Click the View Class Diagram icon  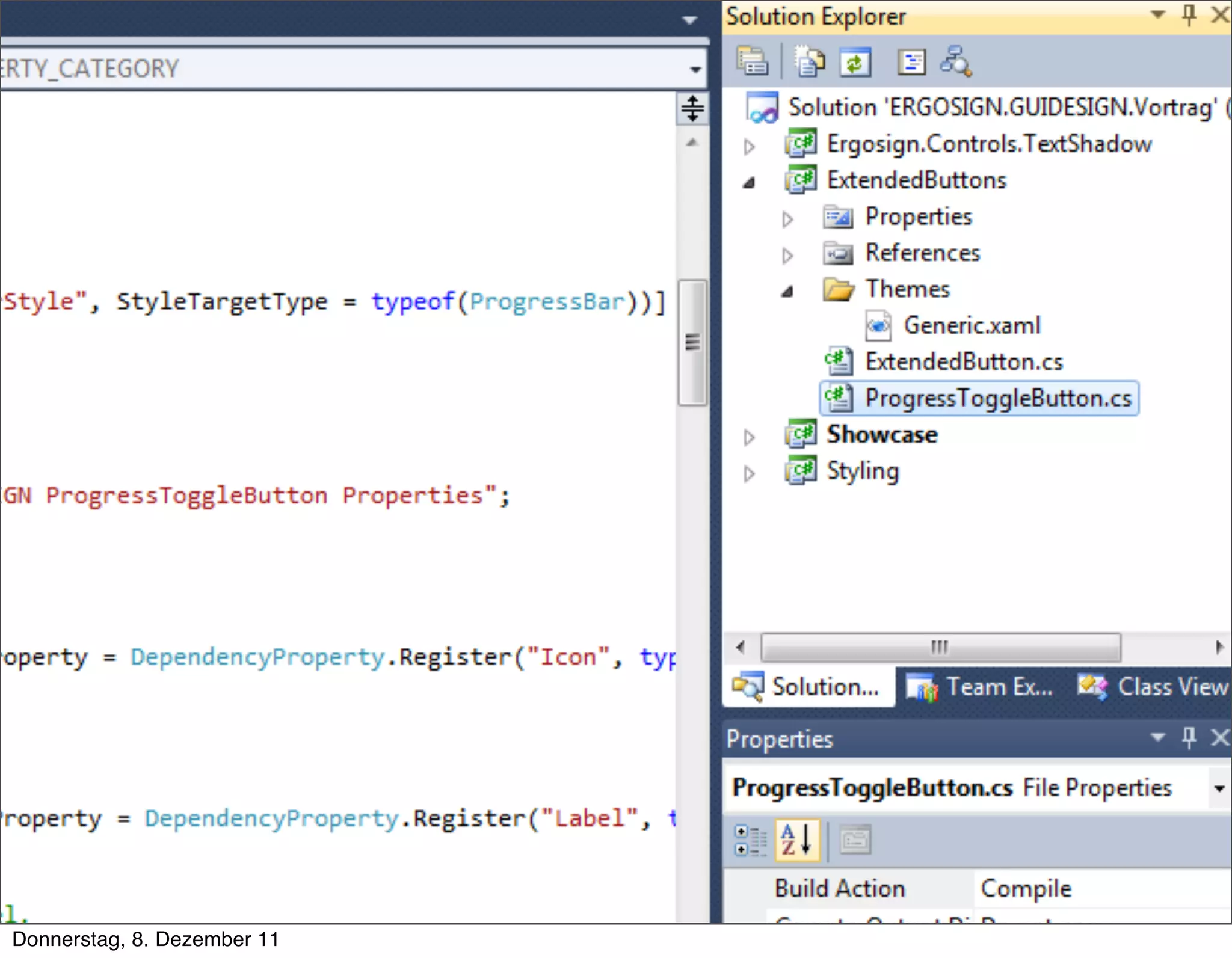956,61
